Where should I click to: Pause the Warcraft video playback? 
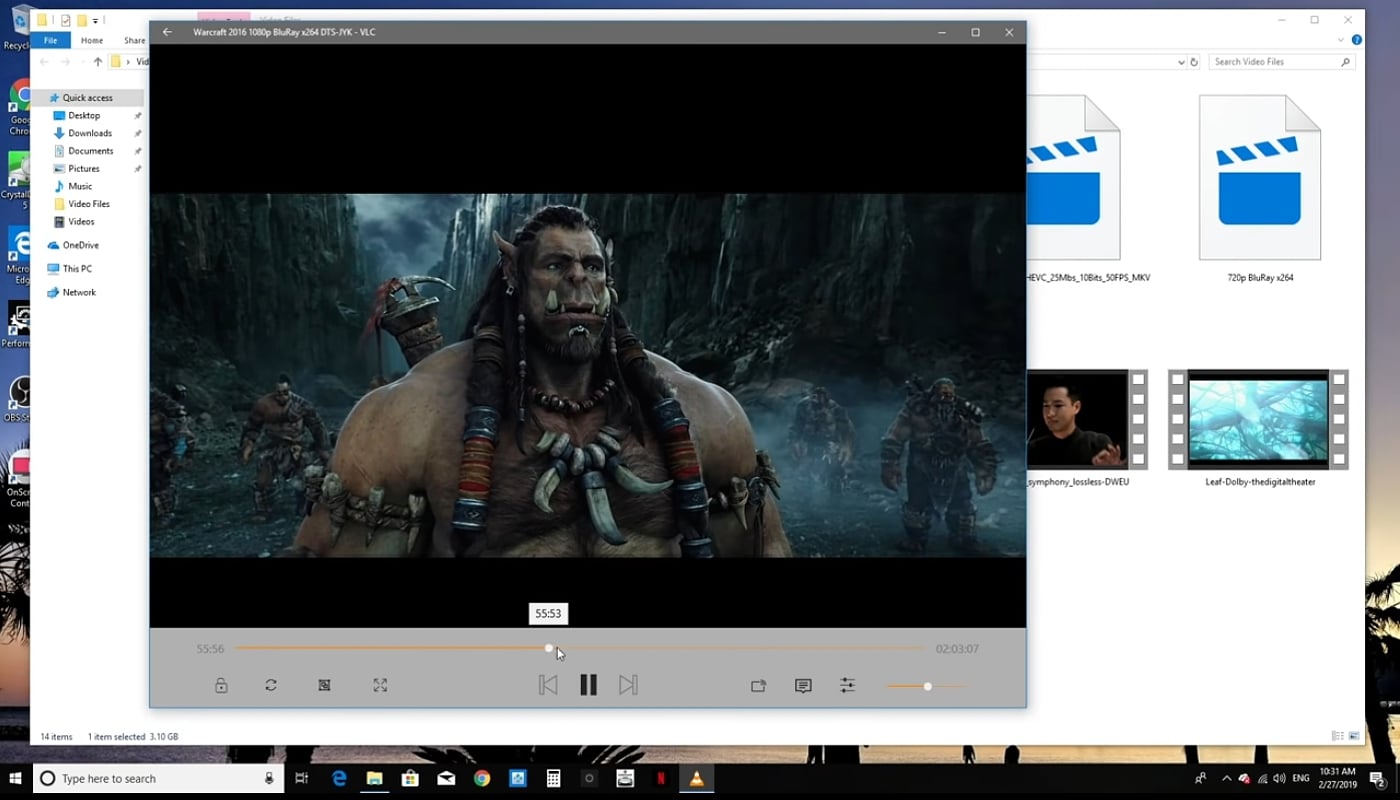(x=588, y=685)
